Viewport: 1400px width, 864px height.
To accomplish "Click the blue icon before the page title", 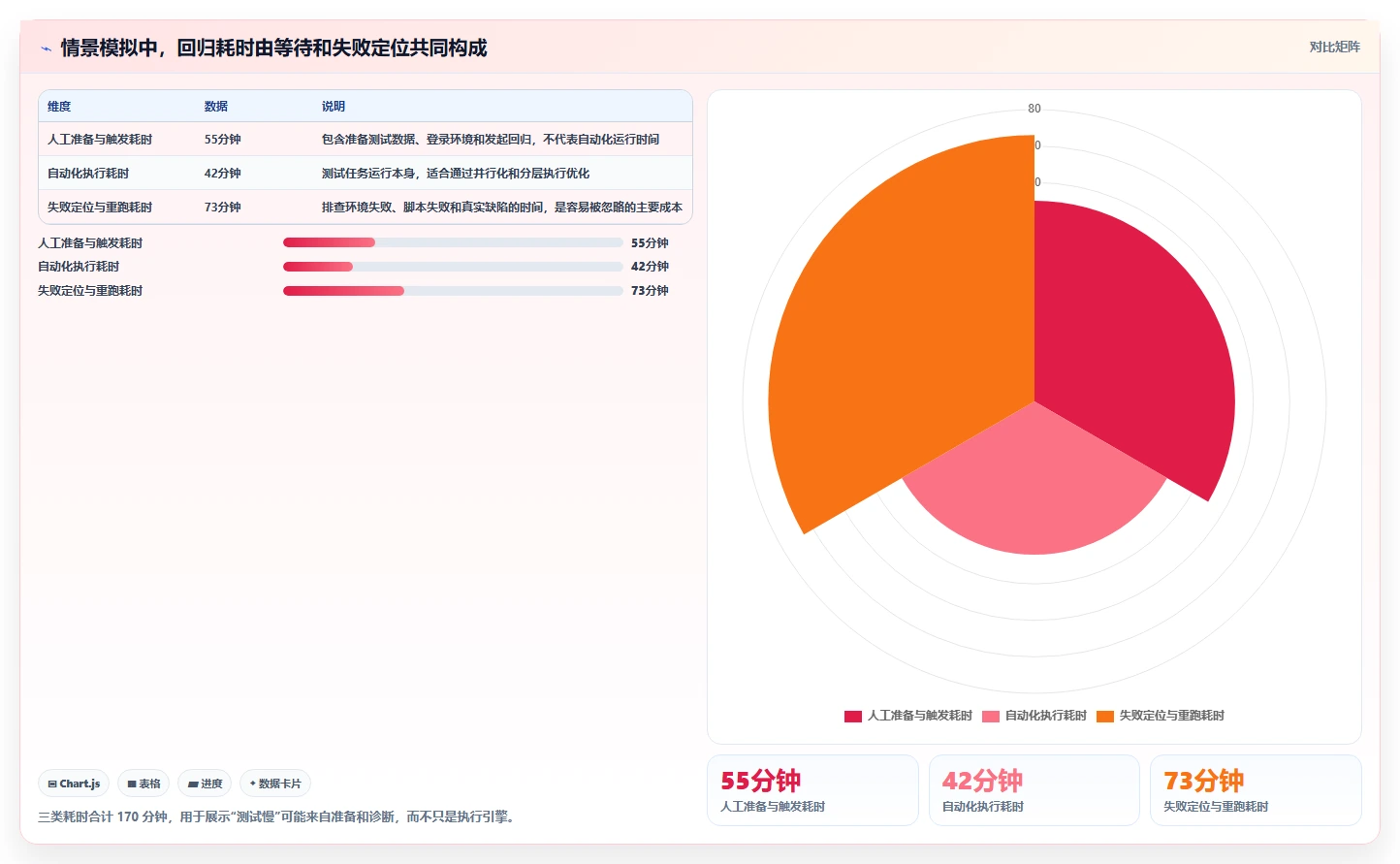I will (x=46, y=48).
